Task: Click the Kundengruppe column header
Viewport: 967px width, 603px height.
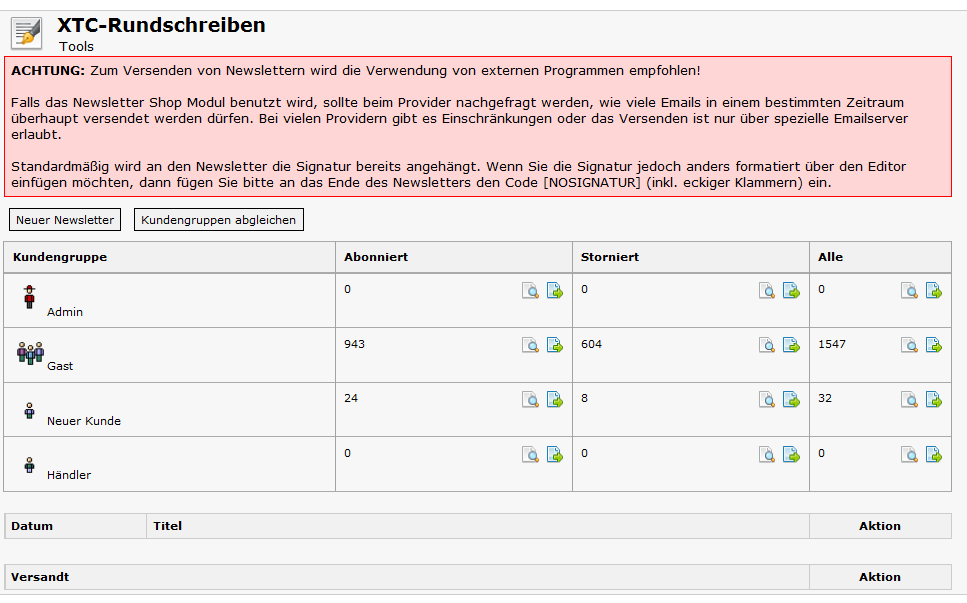Action: pyautogui.click(x=60, y=257)
